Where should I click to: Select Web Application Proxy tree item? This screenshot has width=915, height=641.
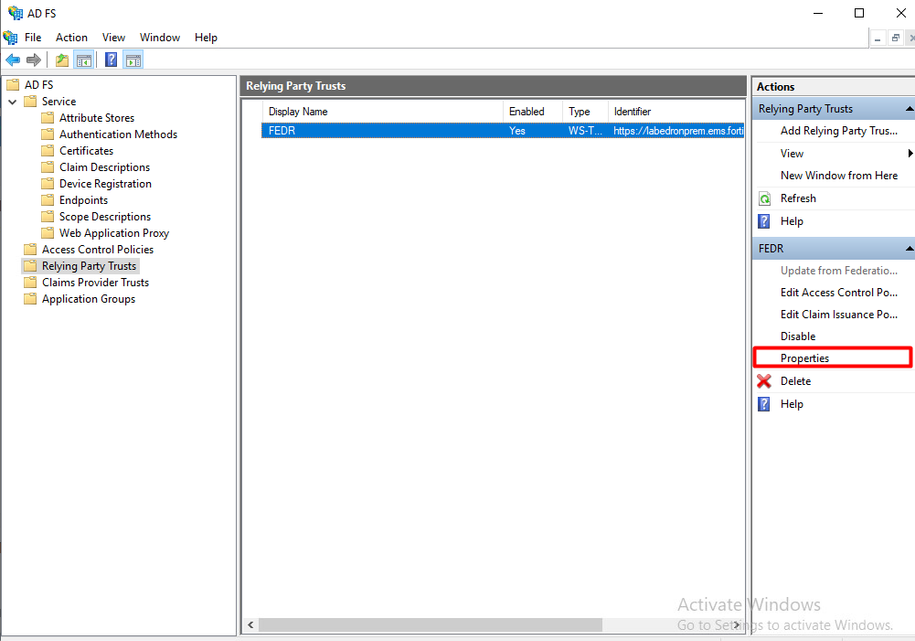114,233
